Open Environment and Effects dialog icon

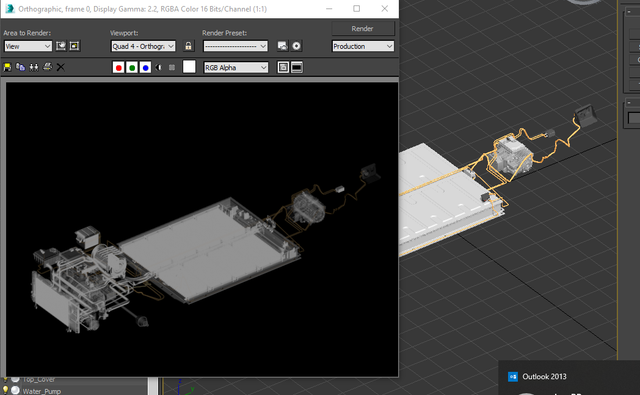tap(296, 46)
